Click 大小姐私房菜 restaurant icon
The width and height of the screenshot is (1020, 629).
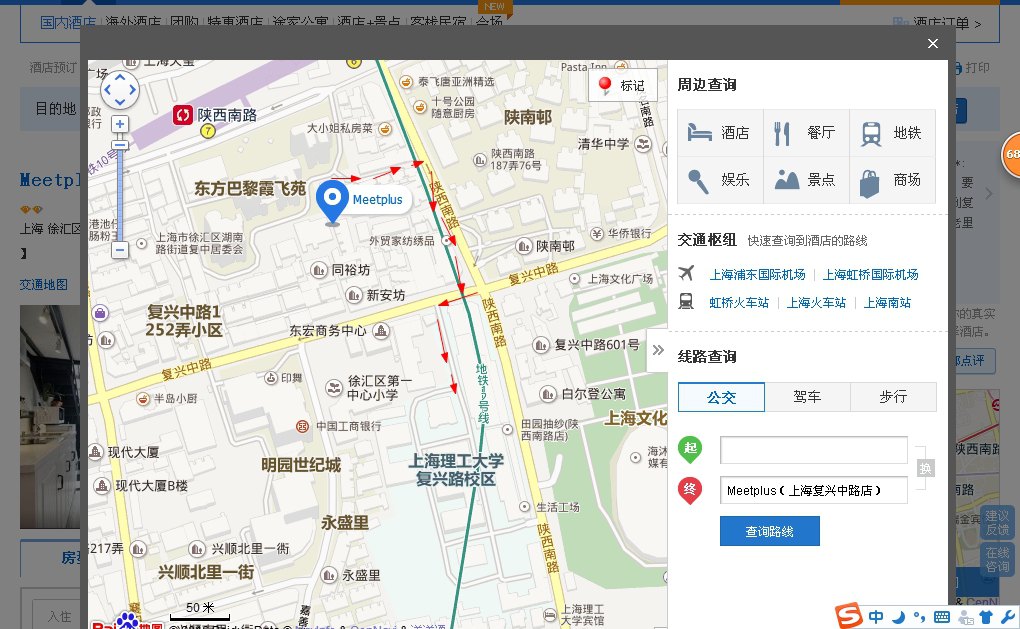(x=385, y=129)
